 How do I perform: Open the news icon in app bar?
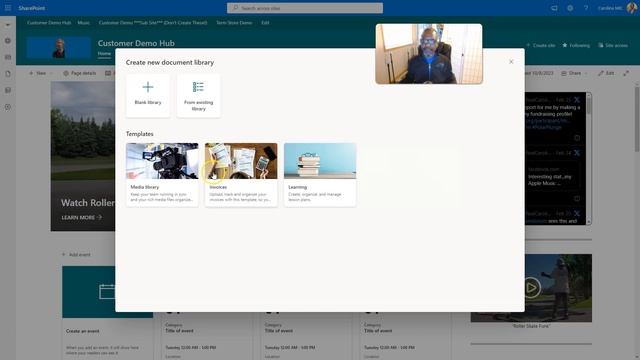tap(8, 58)
